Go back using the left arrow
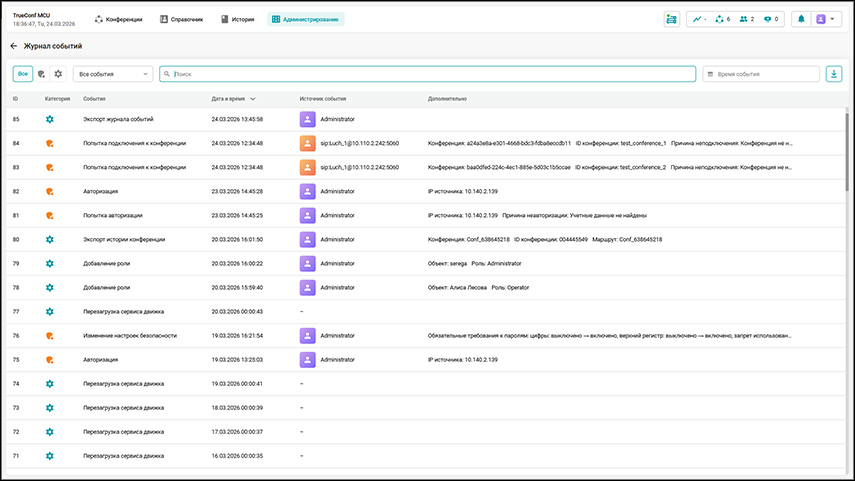Image resolution: width=855 pixels, height=481 pixels. pos(14,47)
